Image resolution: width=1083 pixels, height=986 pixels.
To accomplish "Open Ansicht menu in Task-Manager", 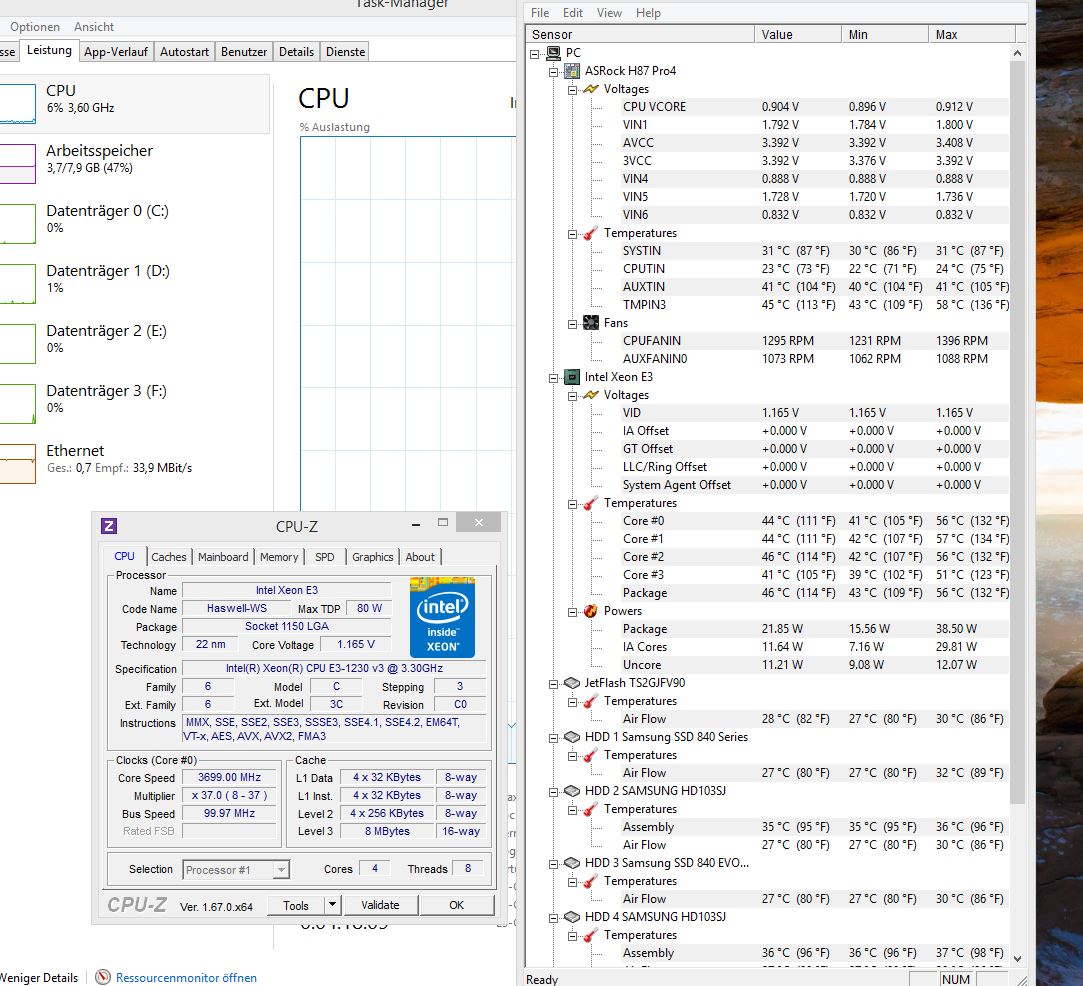I will (x=93, y=26).
